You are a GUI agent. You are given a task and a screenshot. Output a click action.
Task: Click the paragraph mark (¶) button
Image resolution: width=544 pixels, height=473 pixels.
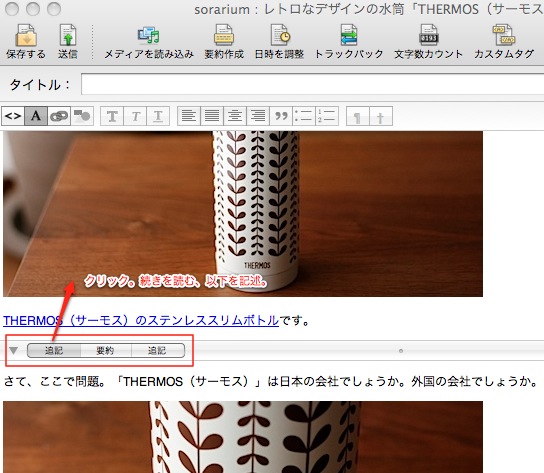[358, 116]
